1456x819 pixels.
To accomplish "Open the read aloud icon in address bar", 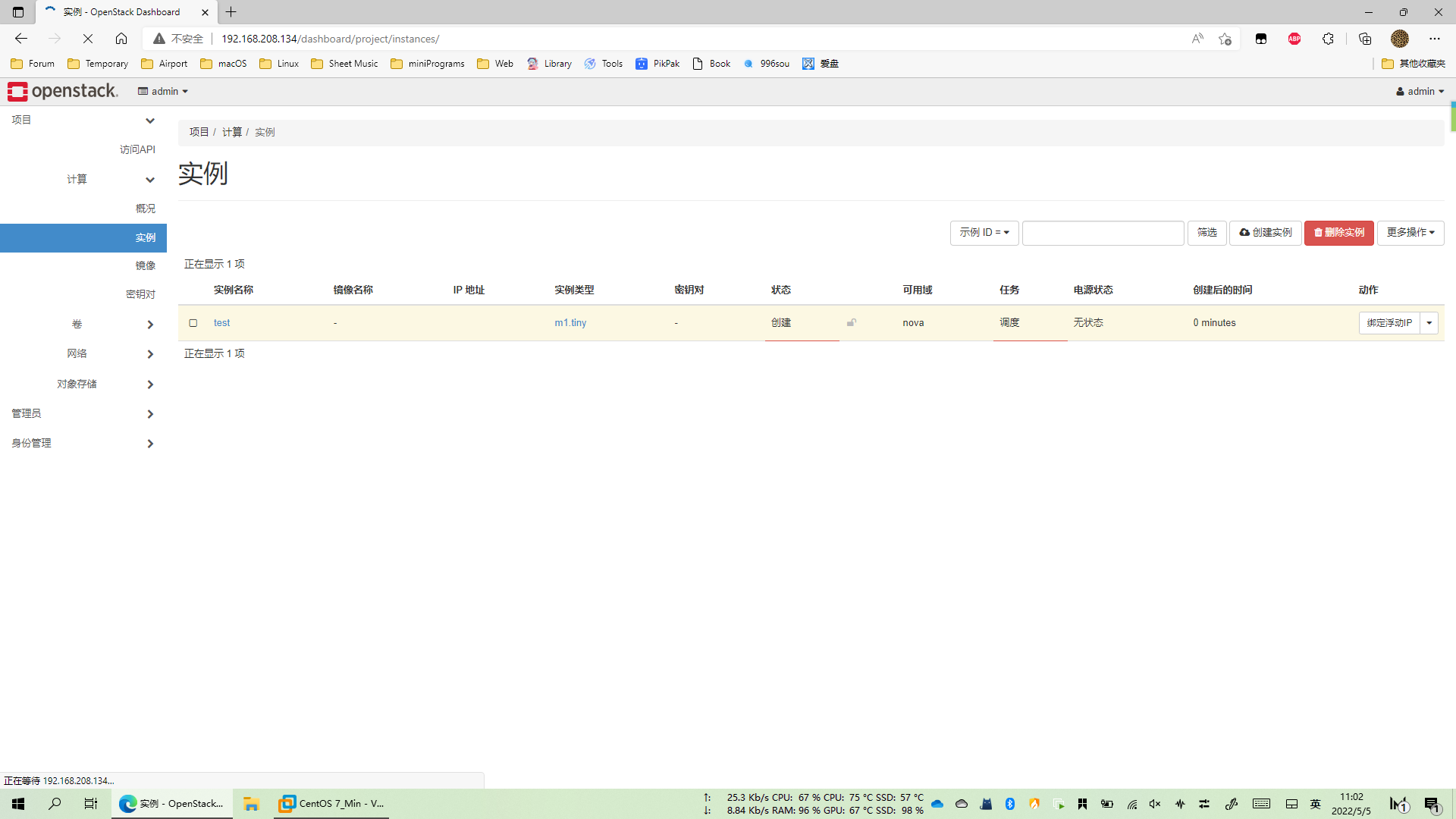I will point(1197,39).
